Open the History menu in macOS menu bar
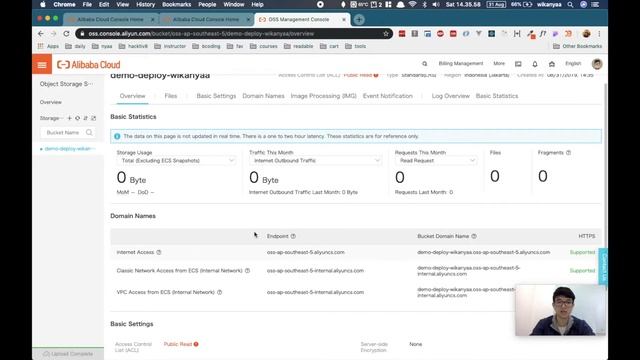The width and height of the screenshot is (640, 360). click(x=145, y=4)
